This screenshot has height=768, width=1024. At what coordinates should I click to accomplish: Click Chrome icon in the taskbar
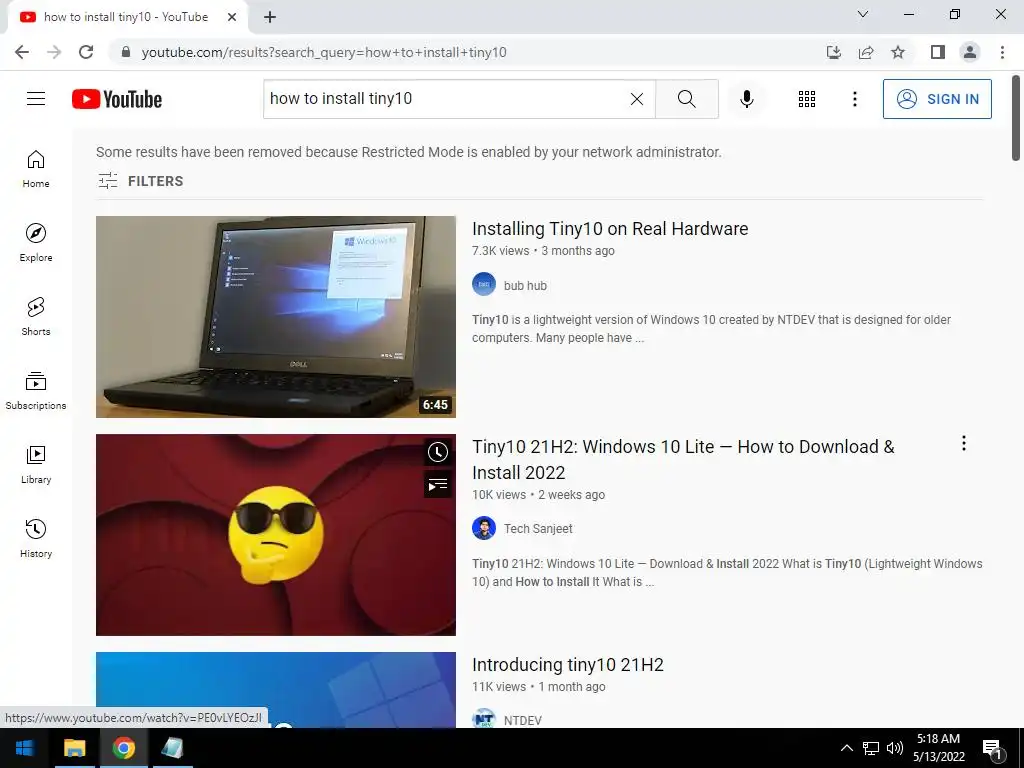click(x=123, y=748)
